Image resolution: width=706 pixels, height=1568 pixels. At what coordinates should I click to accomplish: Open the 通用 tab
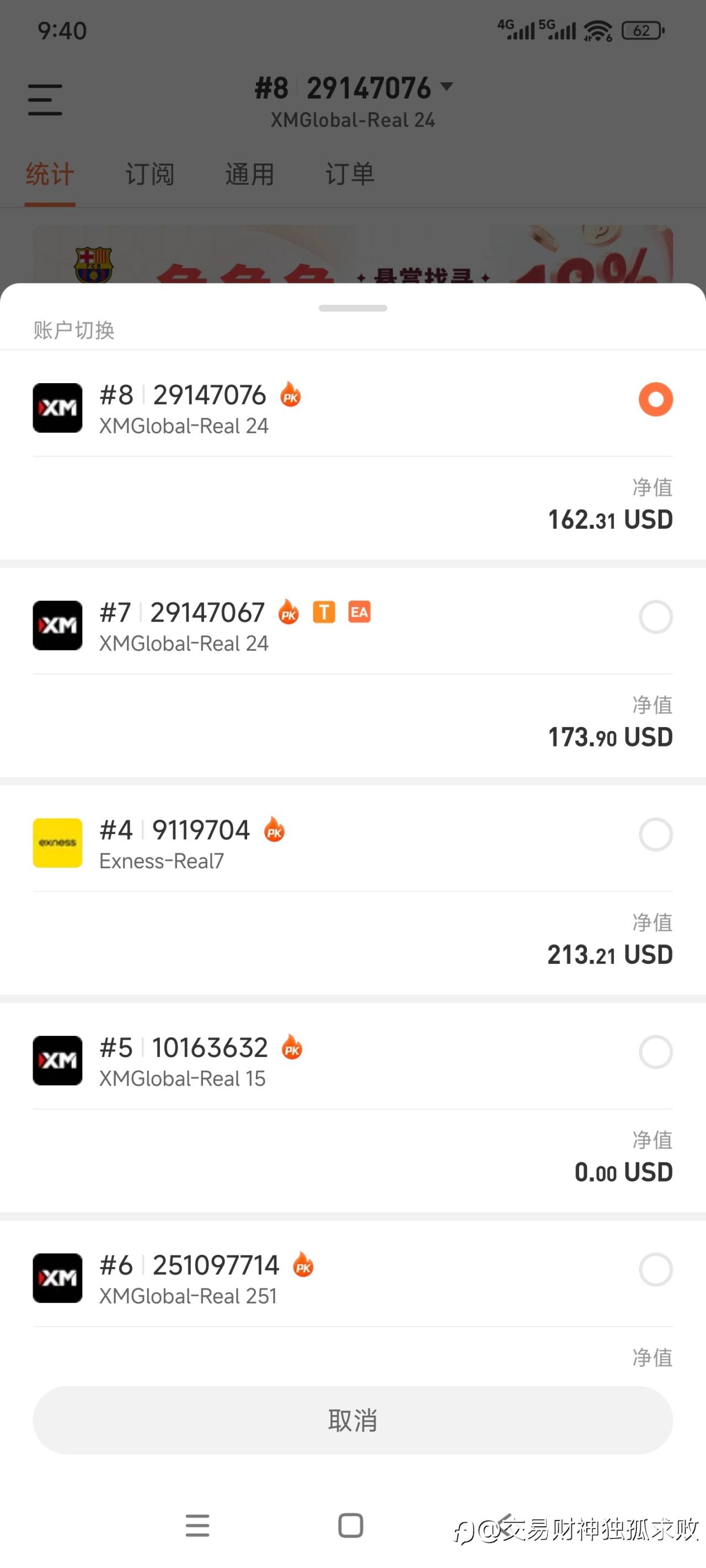[x=250, y=175]
